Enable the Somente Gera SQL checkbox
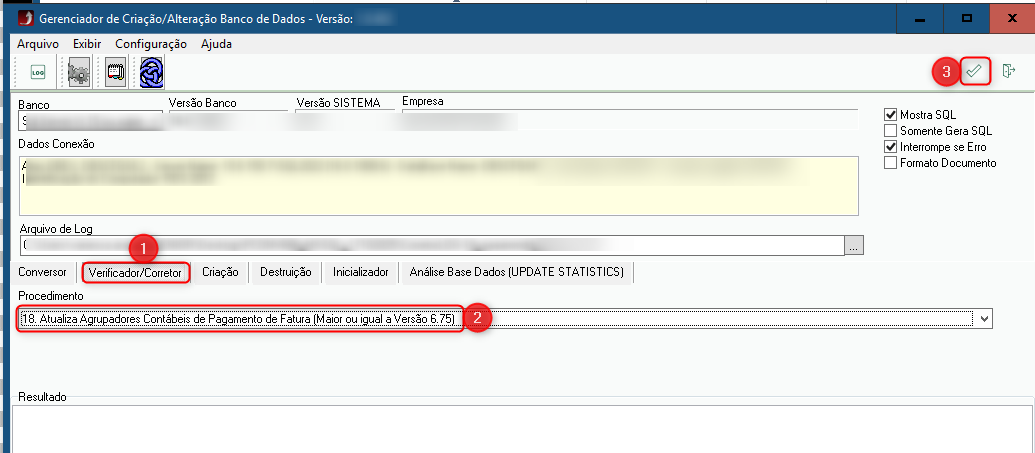The image size is (1035, 453). pos(891,131)
